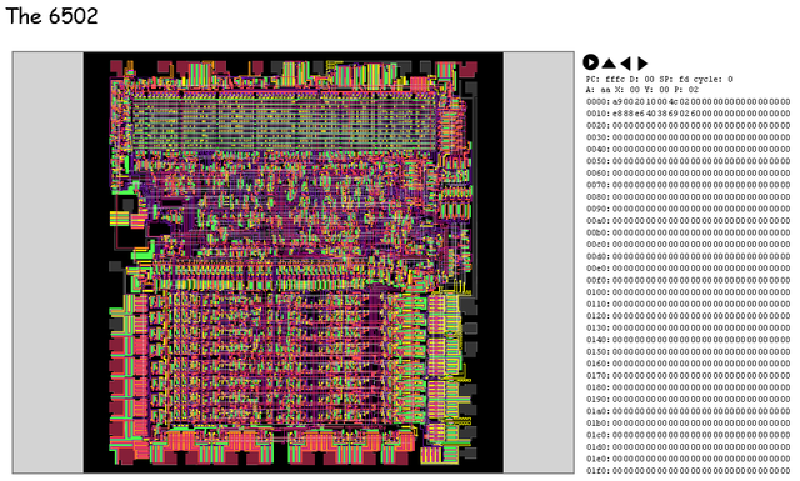
Task: Click the up-triangle reset icon
Action: 608,63
